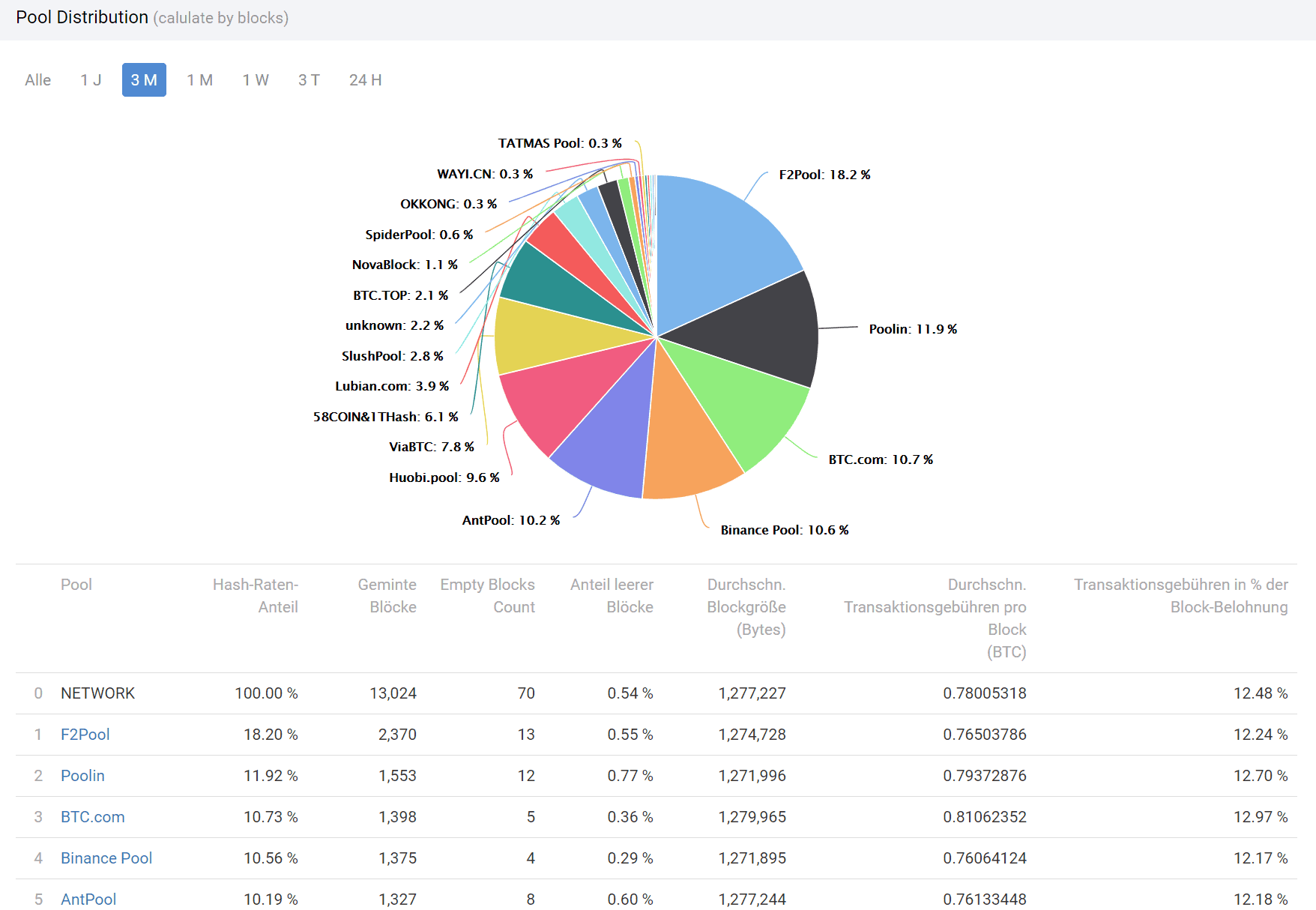Click the F2Pool: 18.2 % chart label

point(824,175)
